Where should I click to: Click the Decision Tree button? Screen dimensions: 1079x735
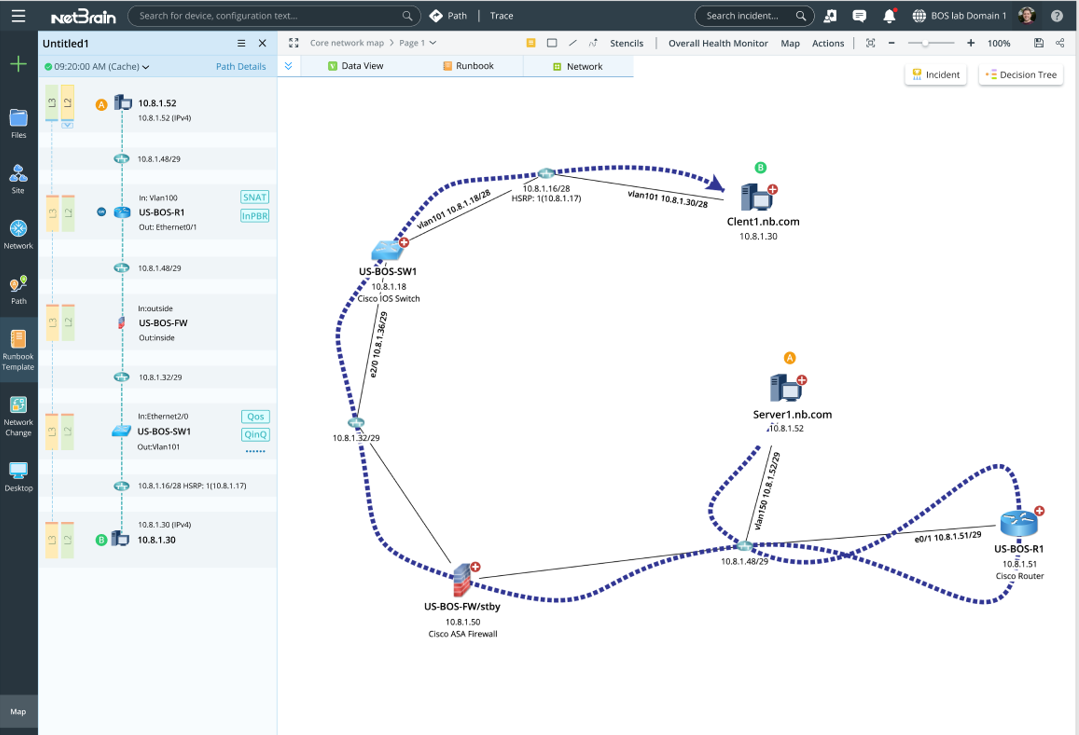click(x=1020, y=75)
